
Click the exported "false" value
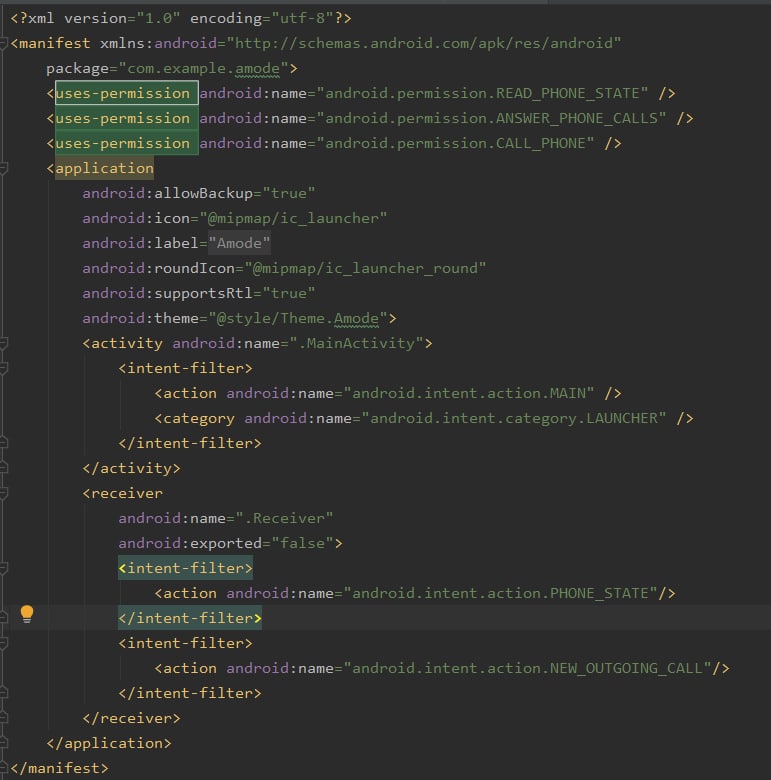click(302, 543)
